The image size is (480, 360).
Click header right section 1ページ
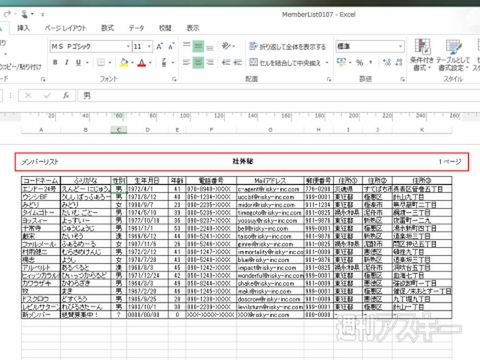[x=450, y=162]
